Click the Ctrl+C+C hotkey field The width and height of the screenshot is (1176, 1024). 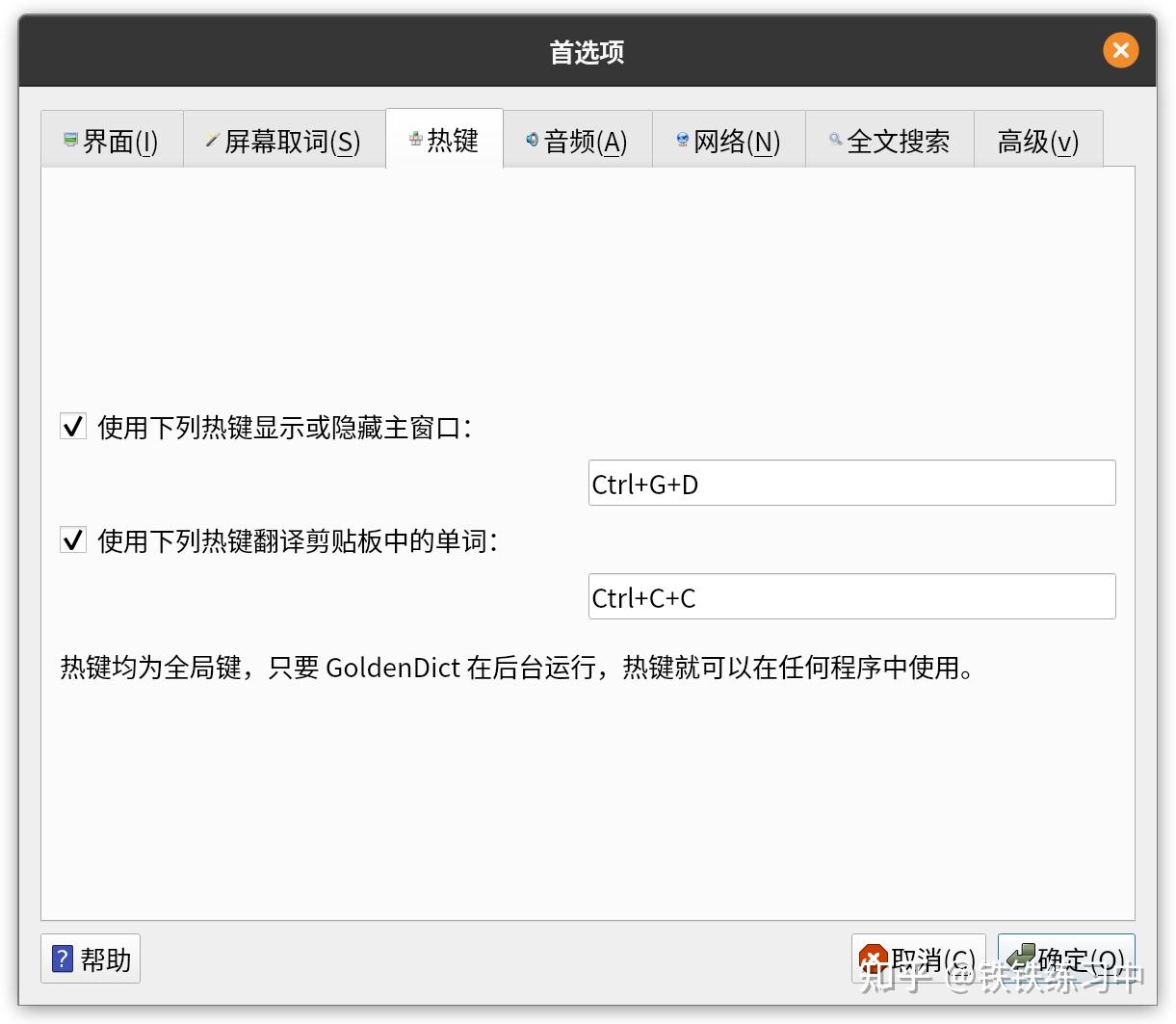[x=851, y=596]
